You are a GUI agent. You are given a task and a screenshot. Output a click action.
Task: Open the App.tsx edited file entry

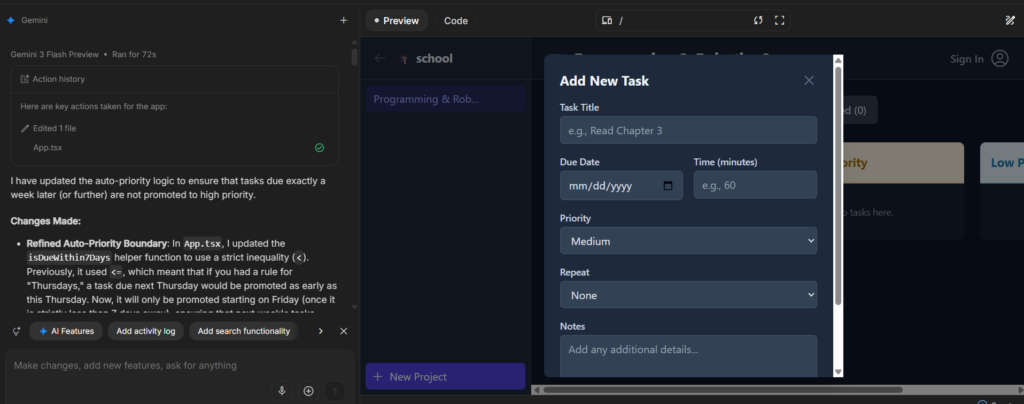(x=48, y=148)
